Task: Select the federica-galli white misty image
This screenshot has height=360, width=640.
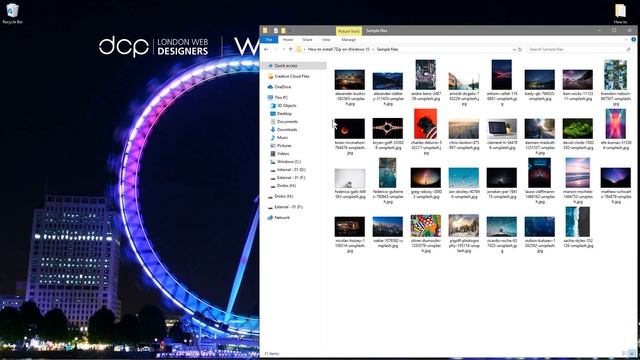Action: [x=350, y=178]
